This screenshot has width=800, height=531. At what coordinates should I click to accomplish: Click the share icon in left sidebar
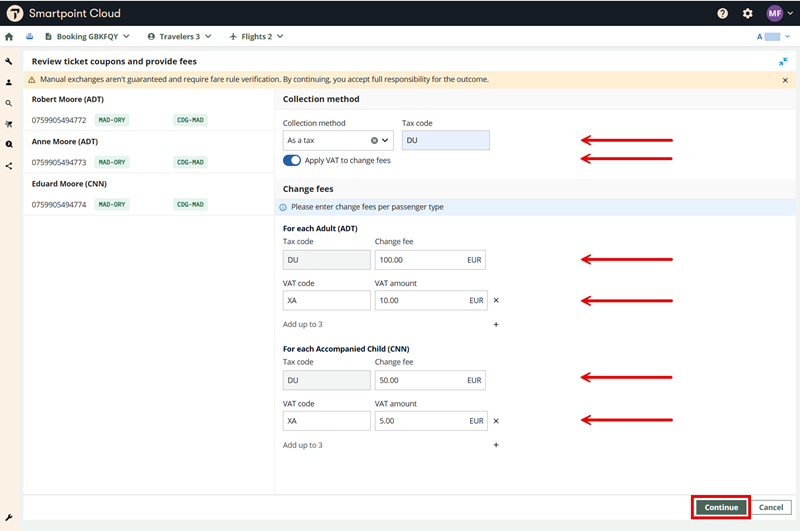coord(9,166)
